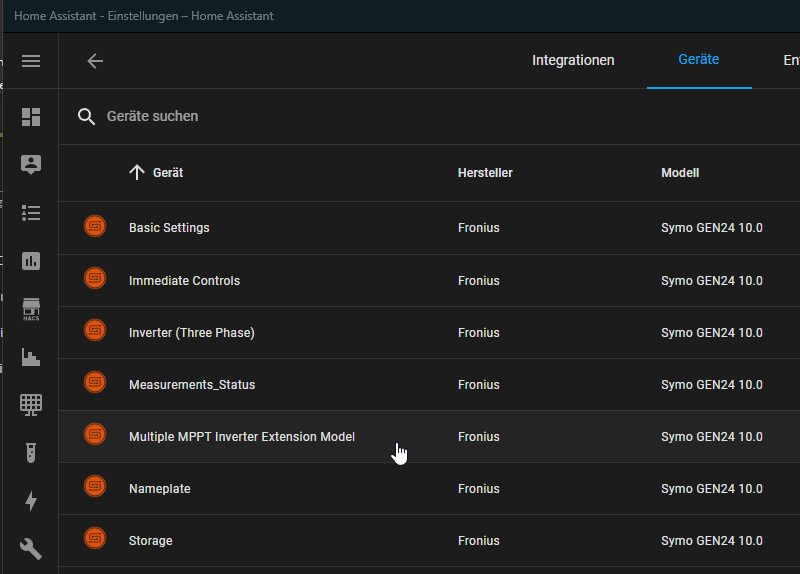Open the HACS store icon
This screenshot has width=800, height=574.
point(31,309)
